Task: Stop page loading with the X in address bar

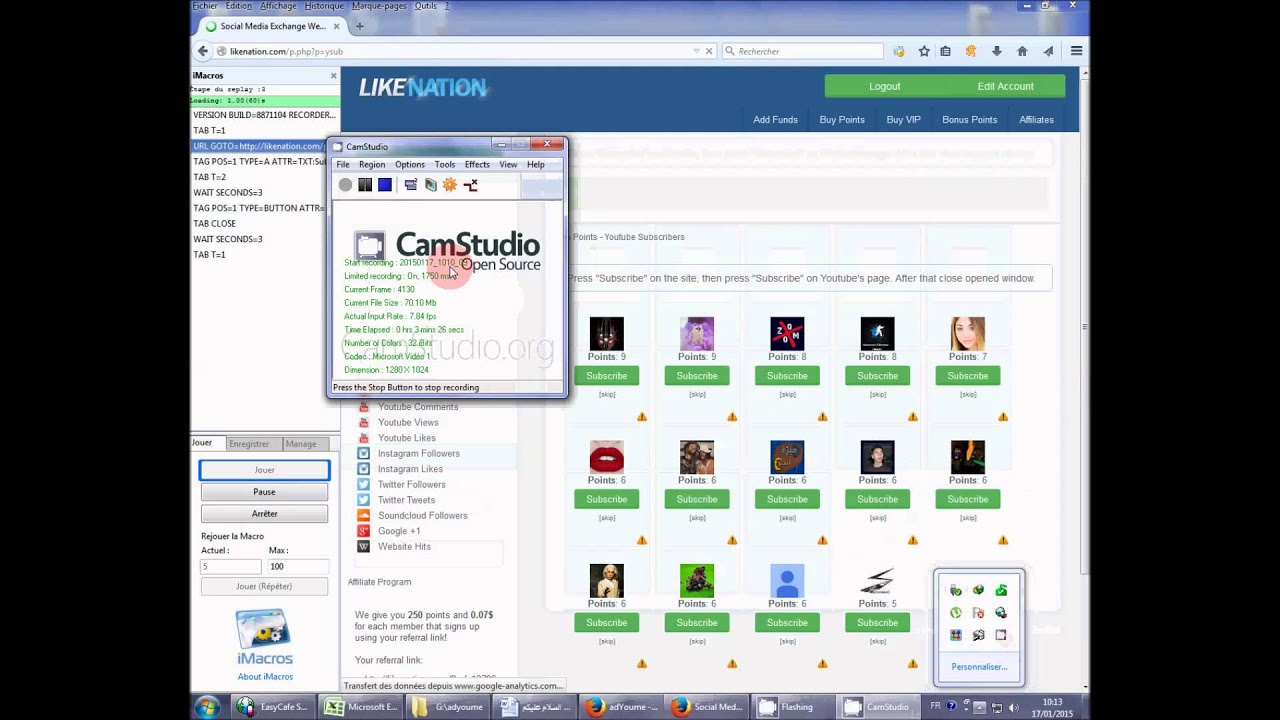Action: pos(709,51)
